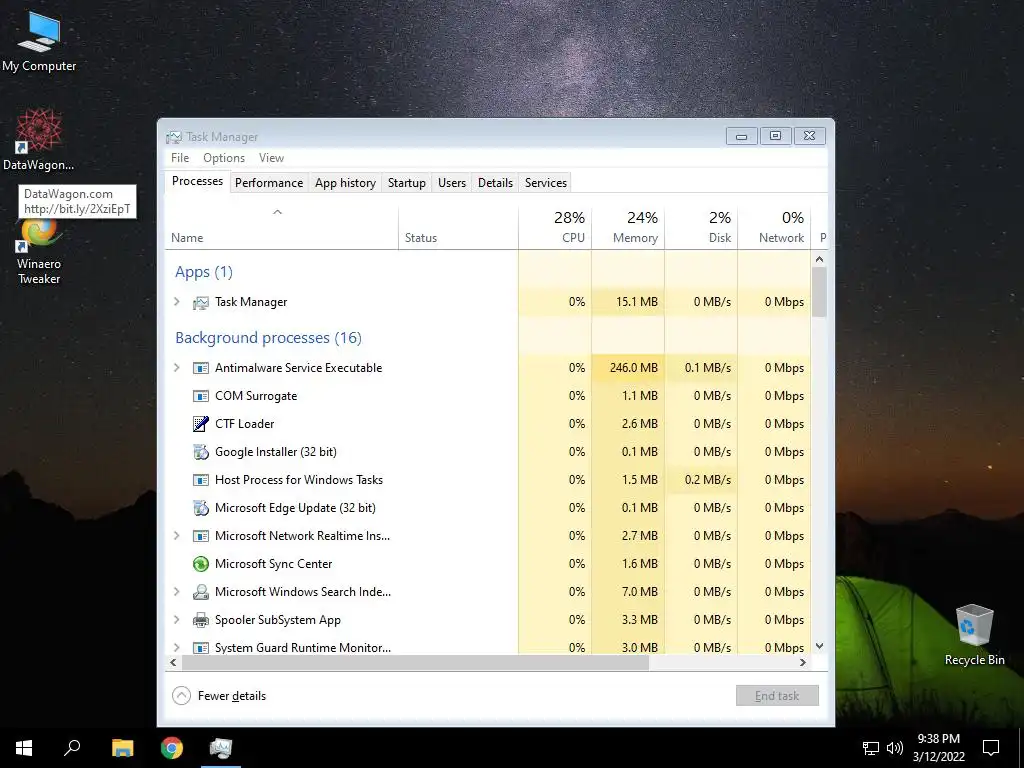Click System Guard Runtime Monitor icon
The height and width of the screenshot is (768, 1024).
click(x=200, y=648)
